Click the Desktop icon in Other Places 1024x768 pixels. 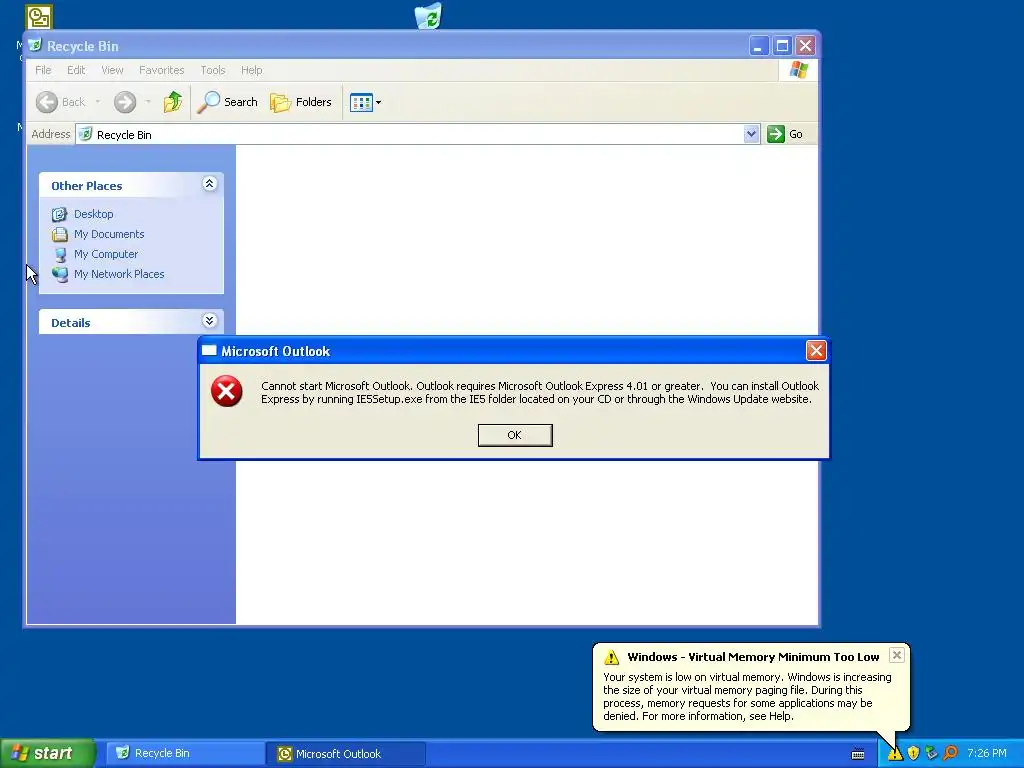coord(59,214)
